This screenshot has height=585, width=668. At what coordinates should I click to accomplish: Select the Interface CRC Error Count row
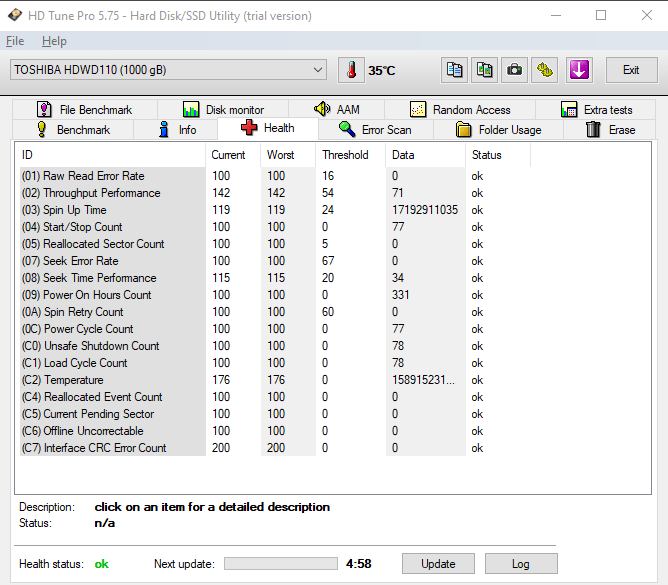pyautogui.click(x=275, y=448)
